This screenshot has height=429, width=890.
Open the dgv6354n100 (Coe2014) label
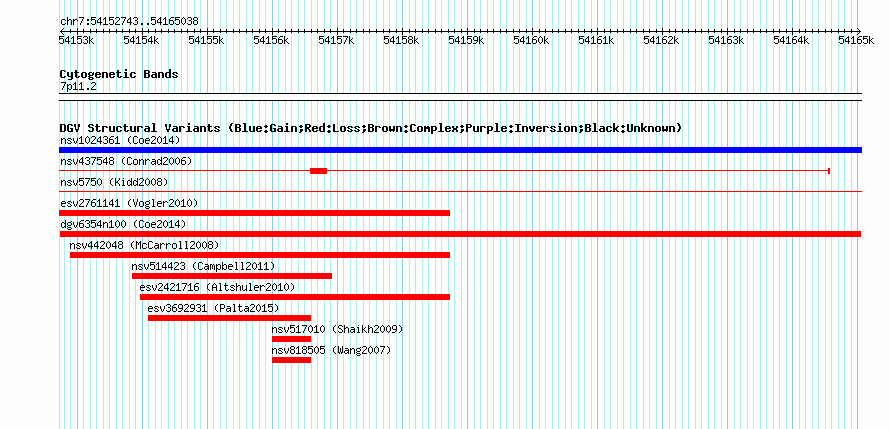(123, 224)
